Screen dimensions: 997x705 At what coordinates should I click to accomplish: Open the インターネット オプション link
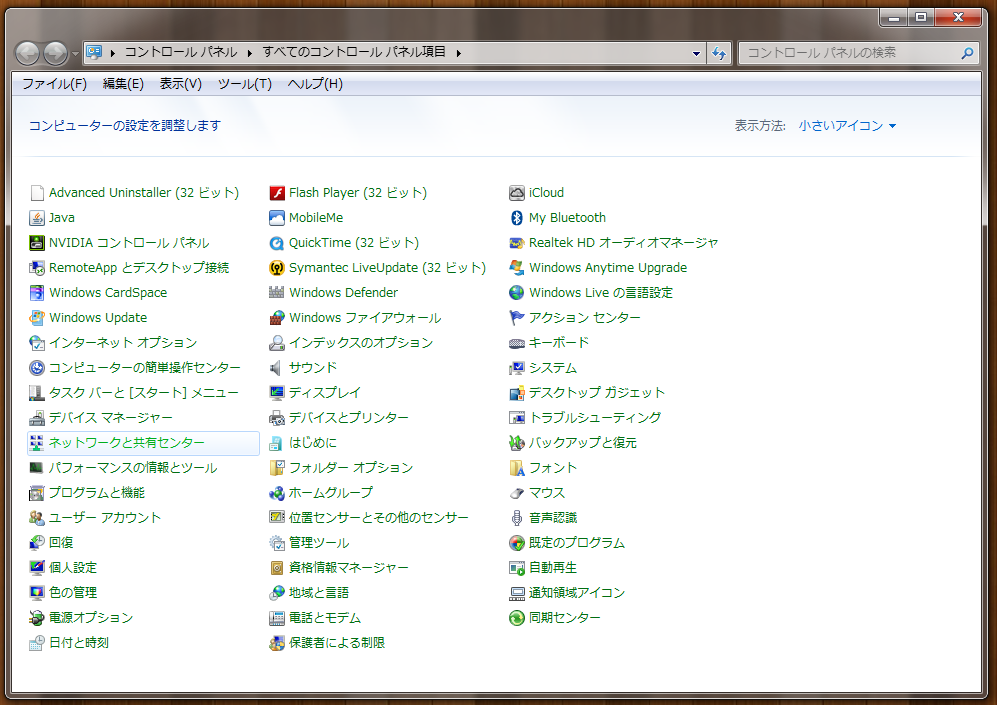click(123, 343)
